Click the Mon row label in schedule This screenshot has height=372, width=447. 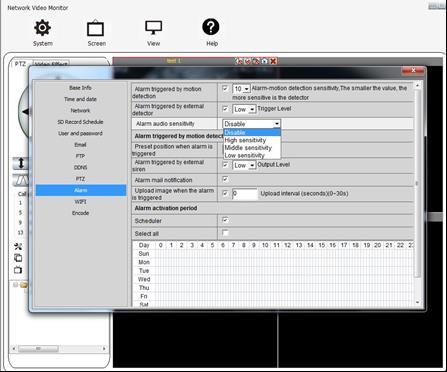[144, 262]
